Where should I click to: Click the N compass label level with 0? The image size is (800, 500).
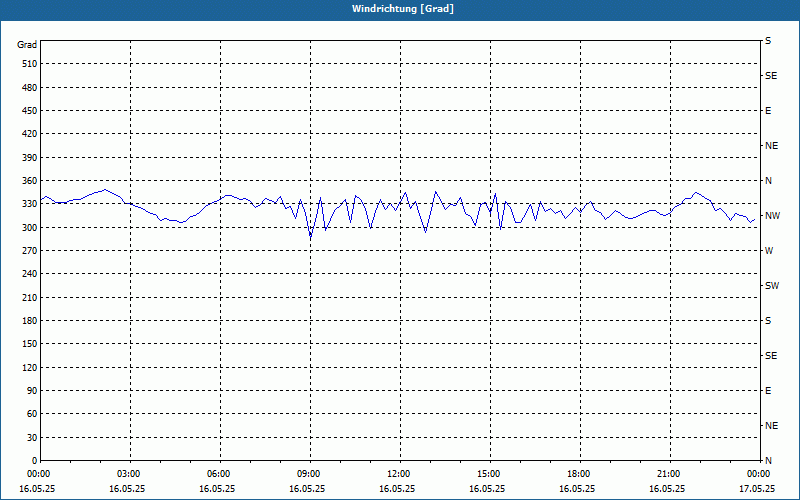point(768,461)
